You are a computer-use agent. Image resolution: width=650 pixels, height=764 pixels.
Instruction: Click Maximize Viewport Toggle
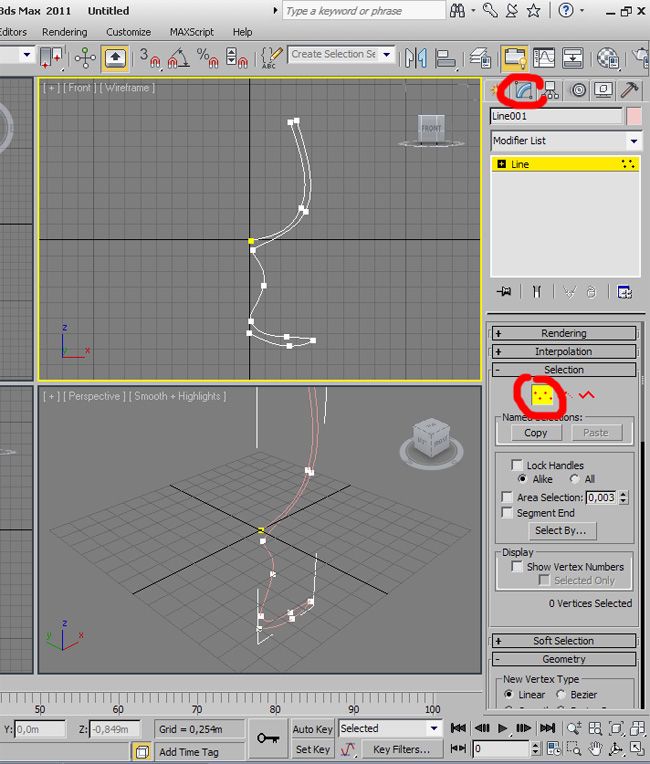click(x=637, y=748)
